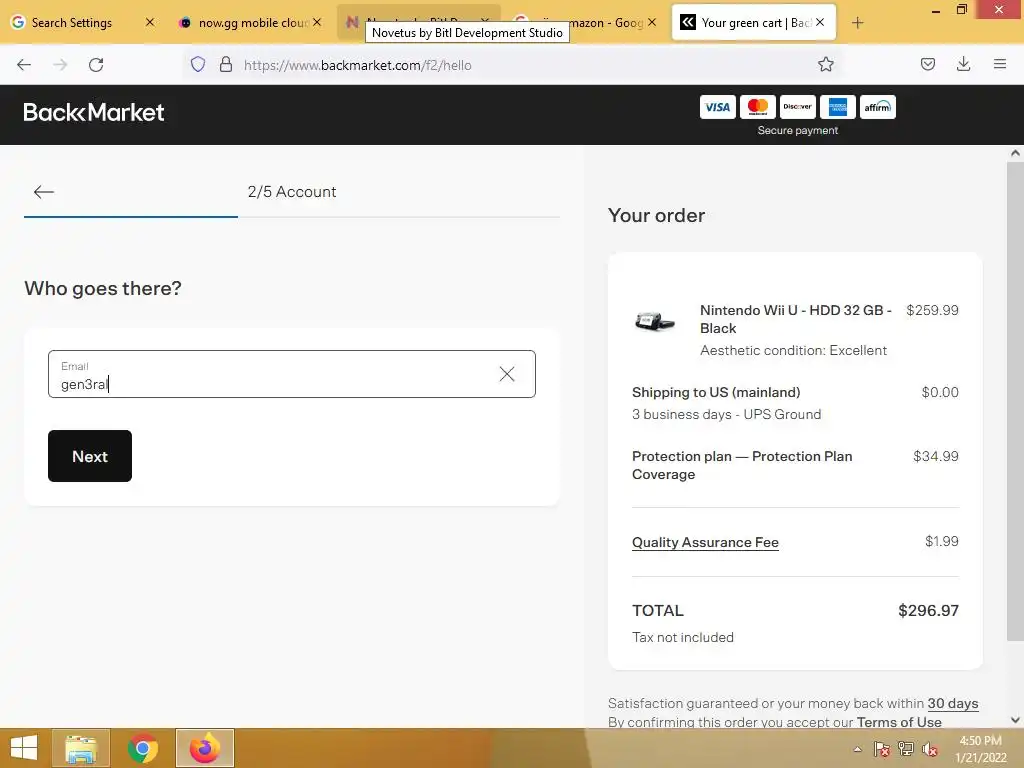Click the Back Market logo
The width and height of the screenshot is (1024, 768).
pos(93,112)
